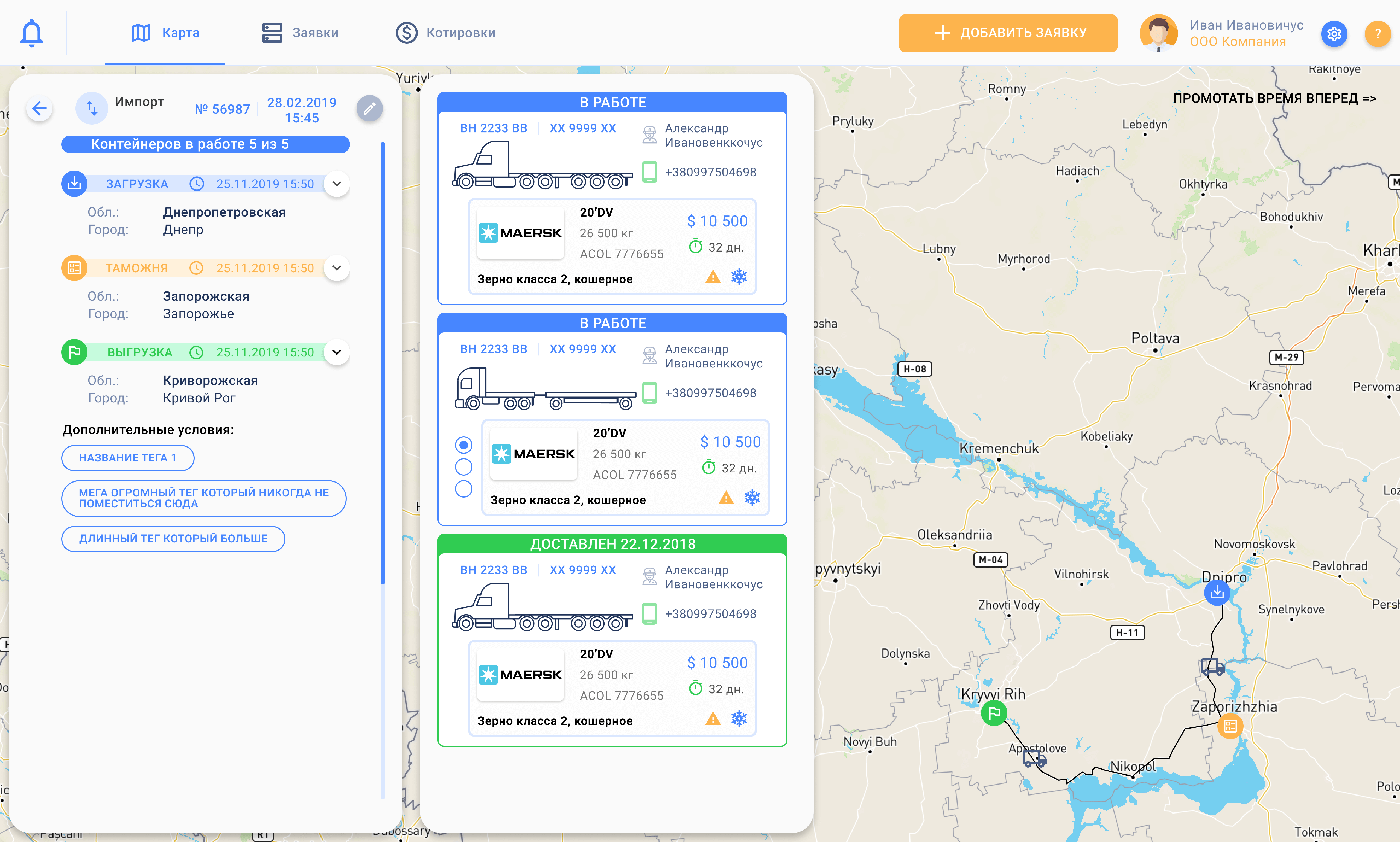
Task: Open the Заявки tab
Action: tap(300, 32)
